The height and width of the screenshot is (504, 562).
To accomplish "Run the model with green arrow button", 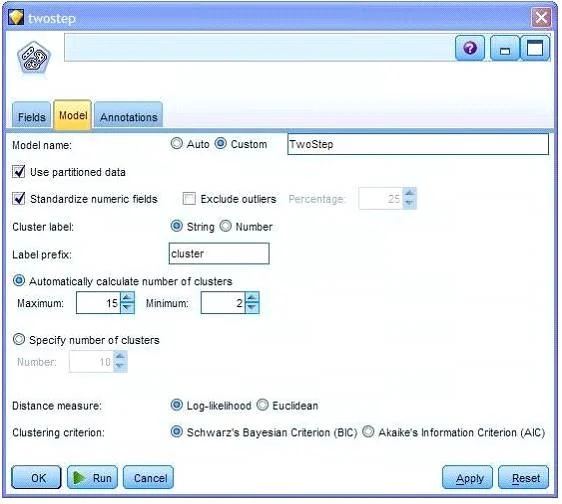I will coord(92,477).
